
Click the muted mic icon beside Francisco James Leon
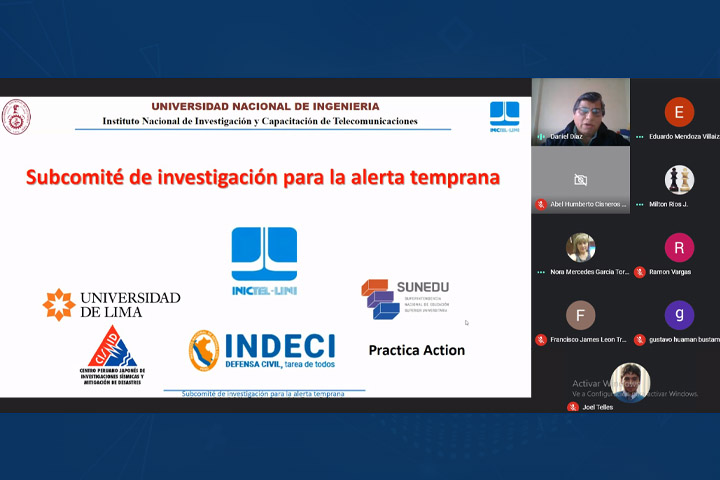coord(541,339)
